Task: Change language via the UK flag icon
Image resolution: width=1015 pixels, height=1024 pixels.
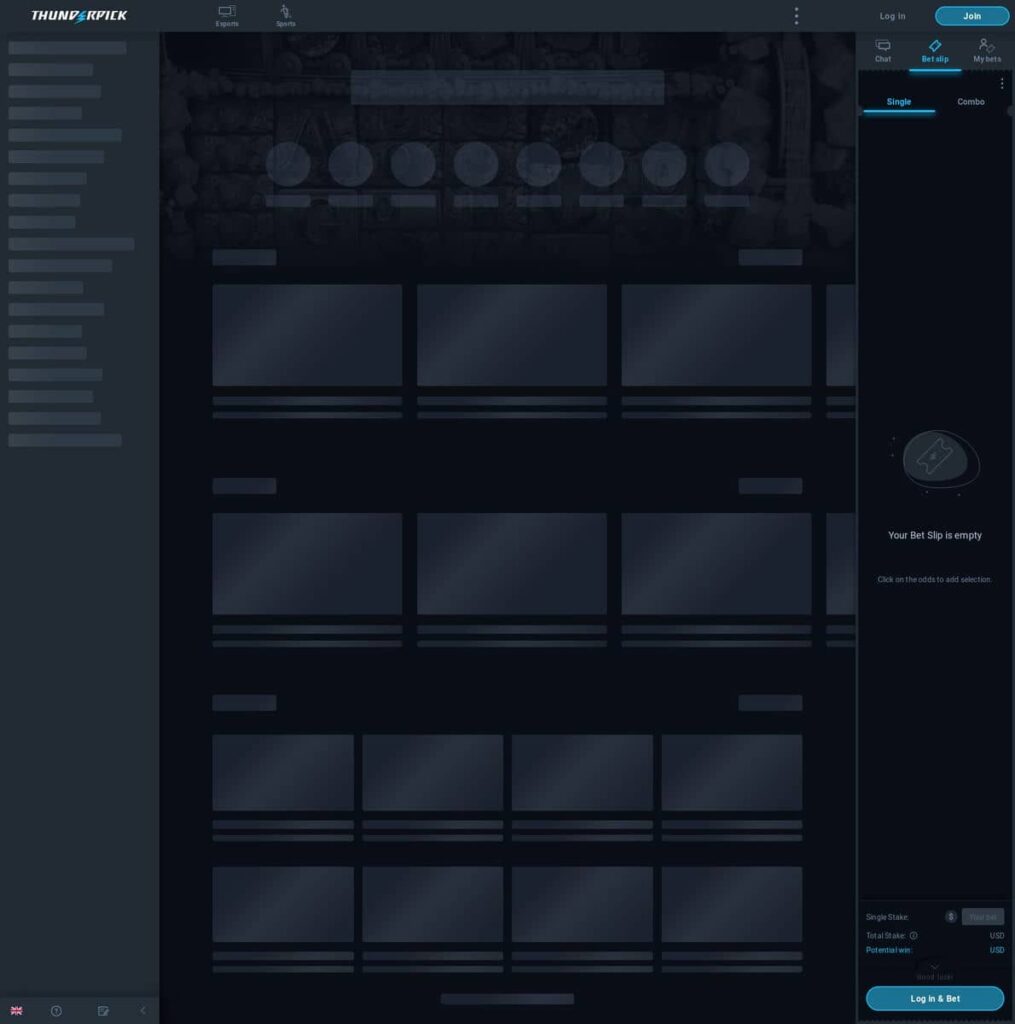Action: click(x=16, y=1011)
